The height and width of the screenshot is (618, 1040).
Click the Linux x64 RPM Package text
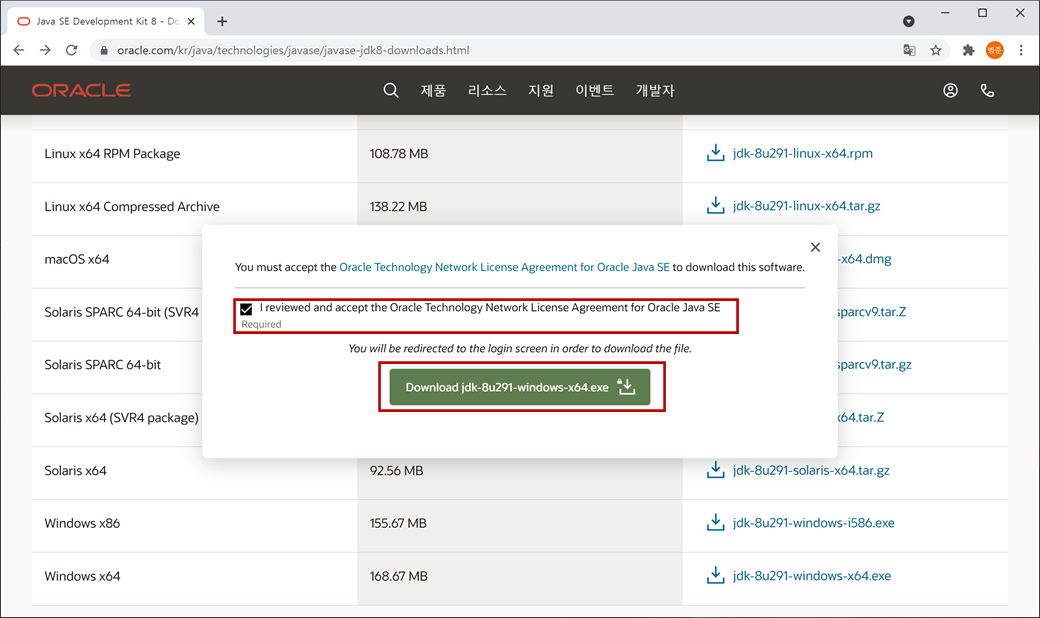(x=112, y=153)
